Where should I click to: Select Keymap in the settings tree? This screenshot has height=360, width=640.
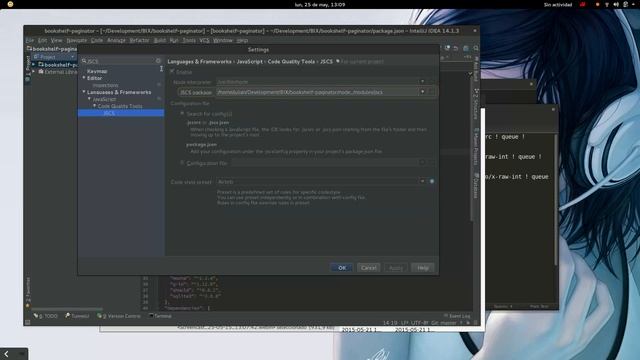(97, 71)
